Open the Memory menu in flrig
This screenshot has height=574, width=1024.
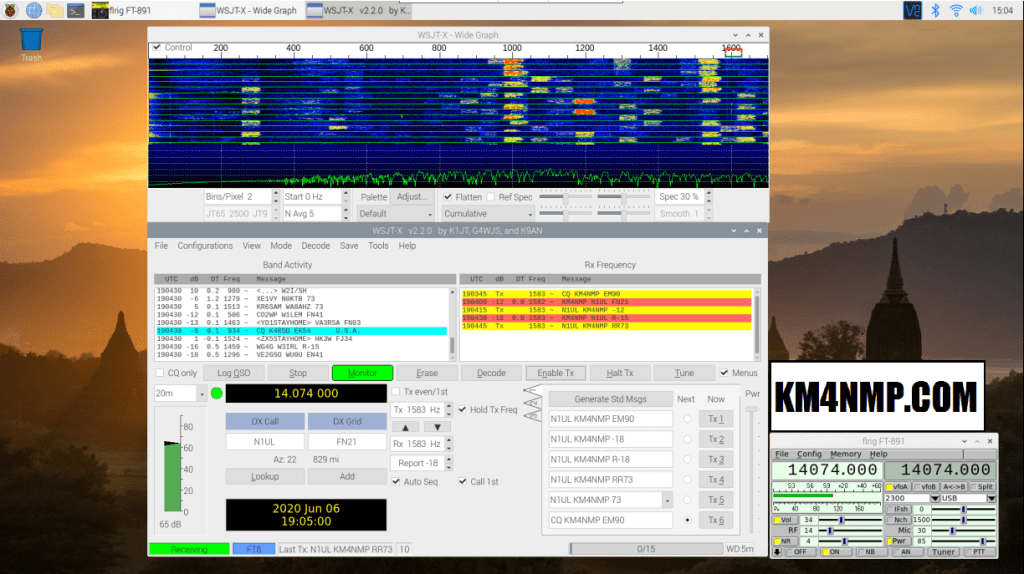click(x=845, y=454)
